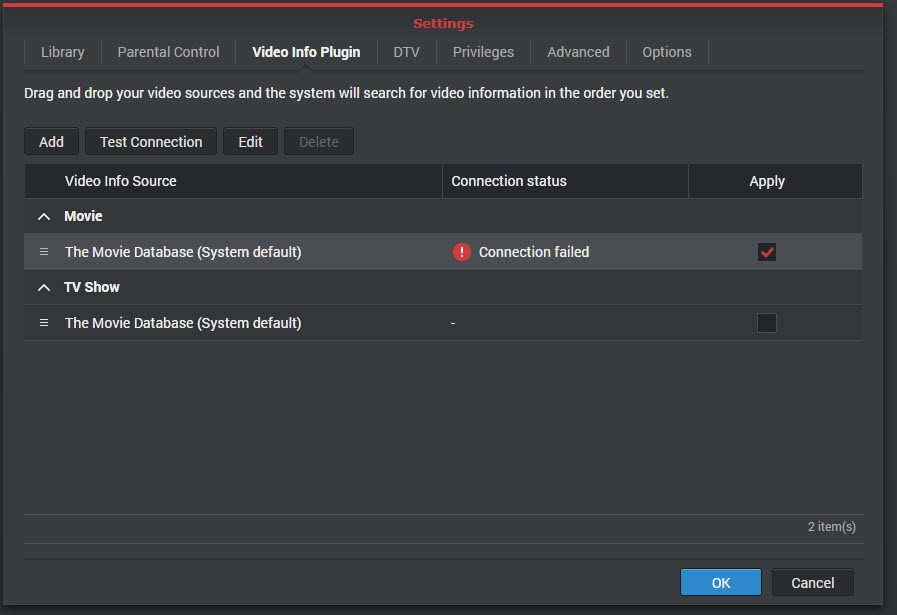Click the drag handle of the TV Show source row
Screen dimensions: 897x615
(43, 323)
